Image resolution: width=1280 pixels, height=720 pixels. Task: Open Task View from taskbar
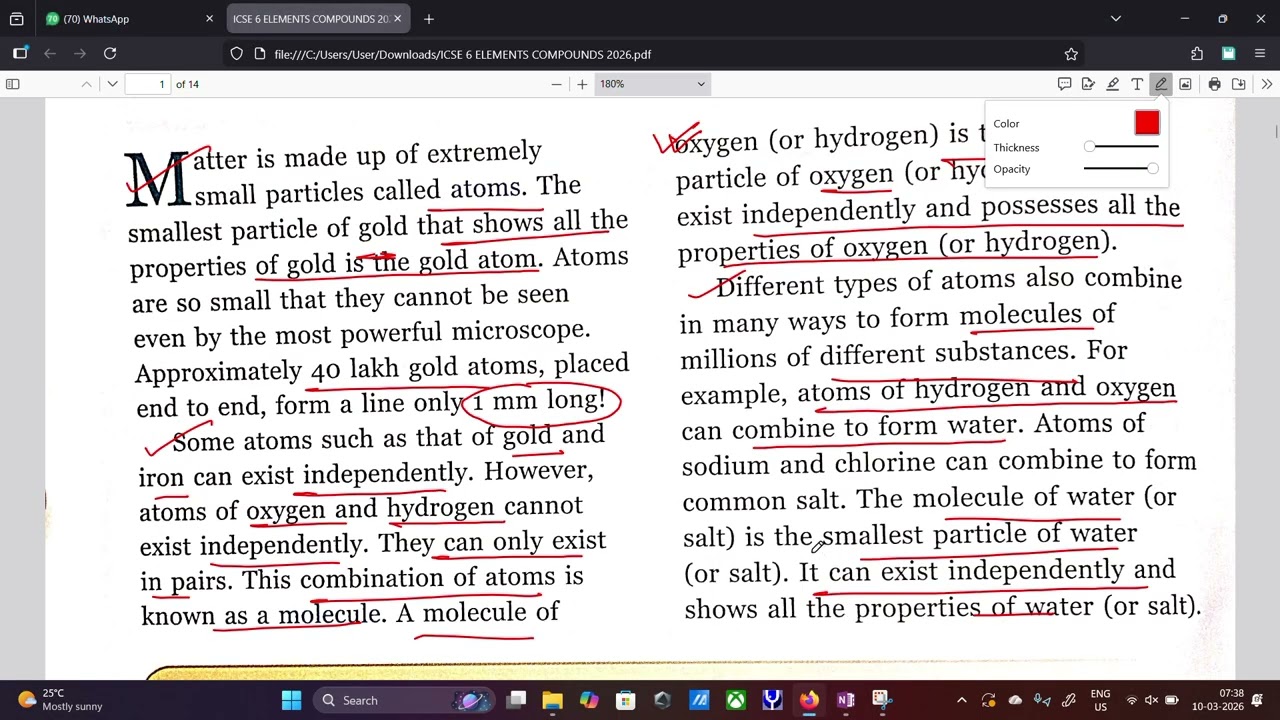tap(516, 700)
